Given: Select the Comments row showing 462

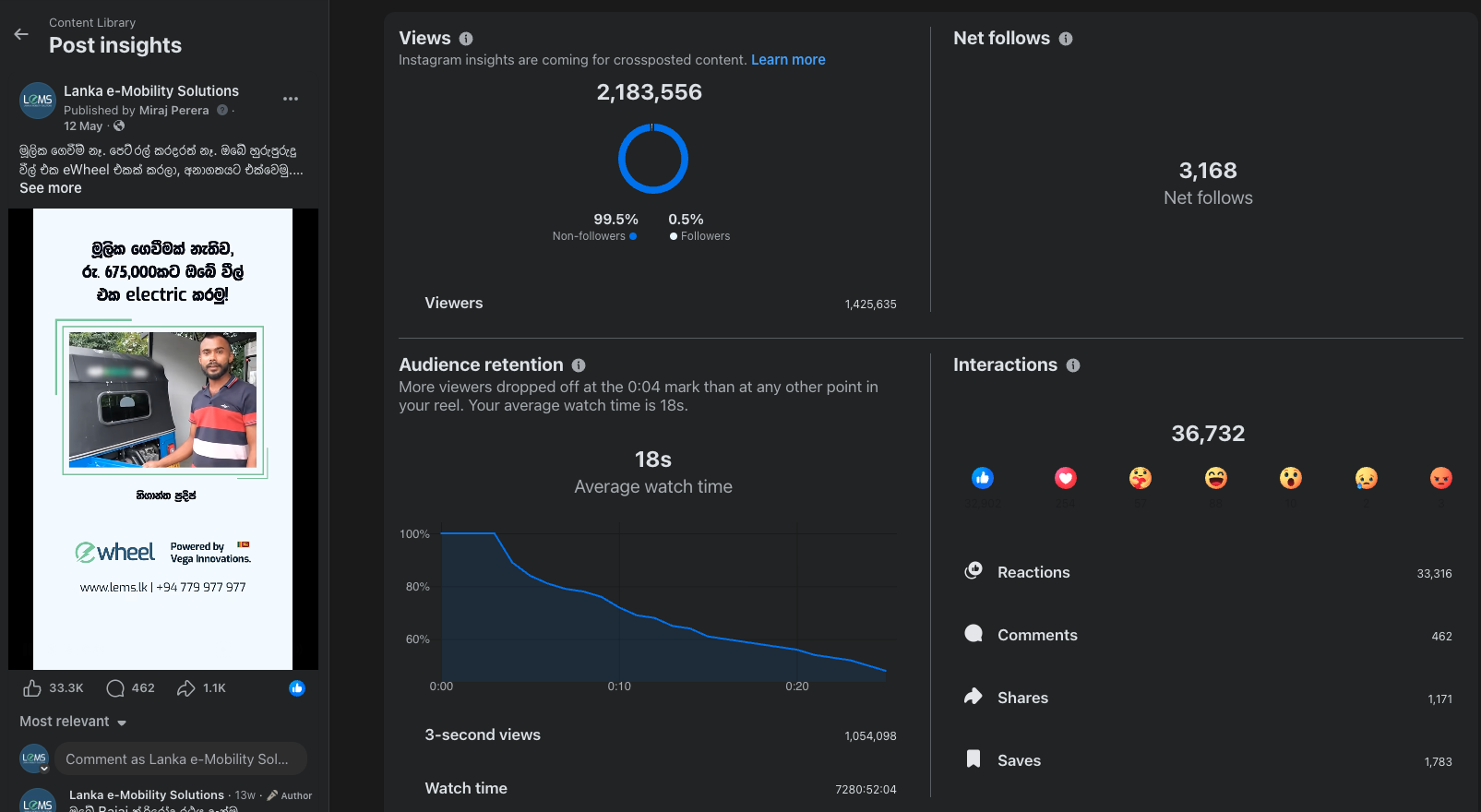Looking at the screenshot, I should click(1208, 635).
